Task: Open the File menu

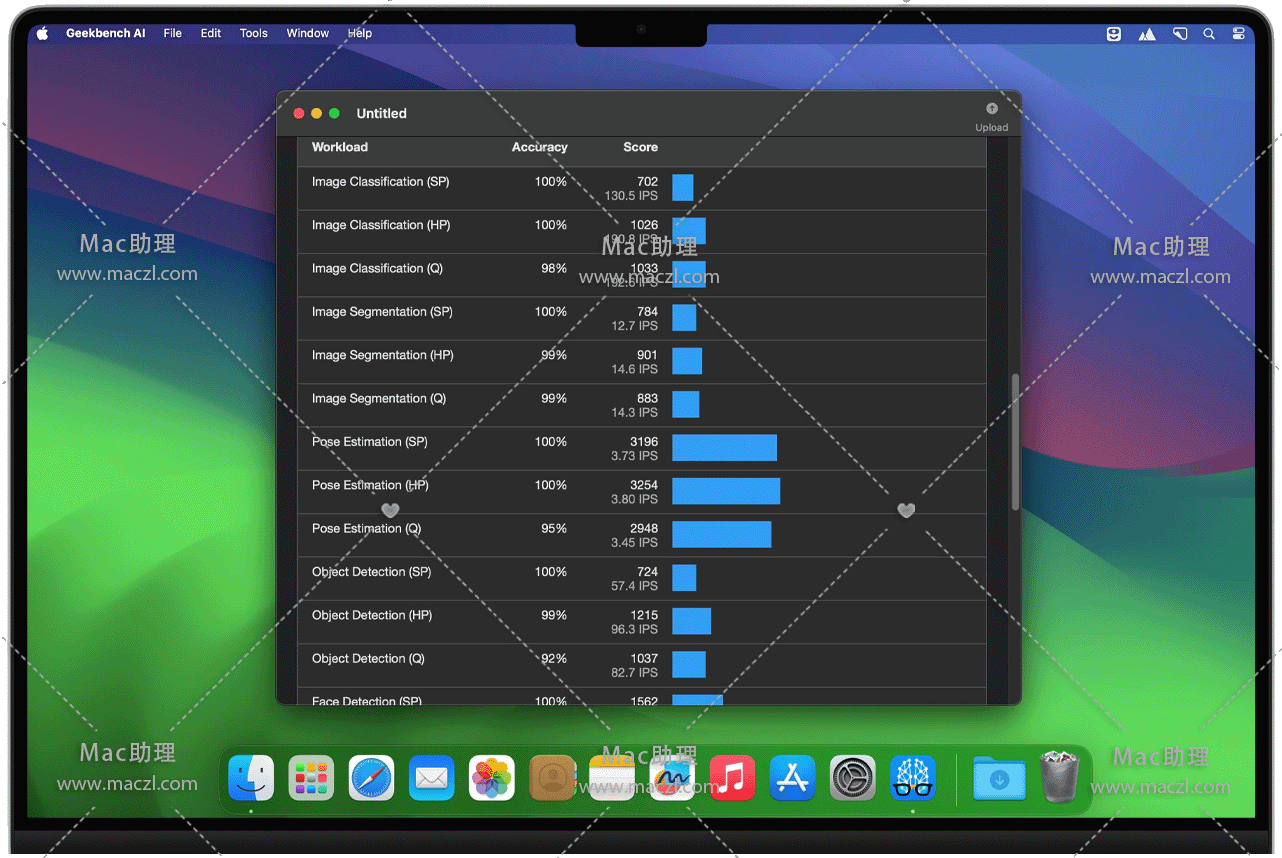Action: pyautogui.click(x=173, y=33)
